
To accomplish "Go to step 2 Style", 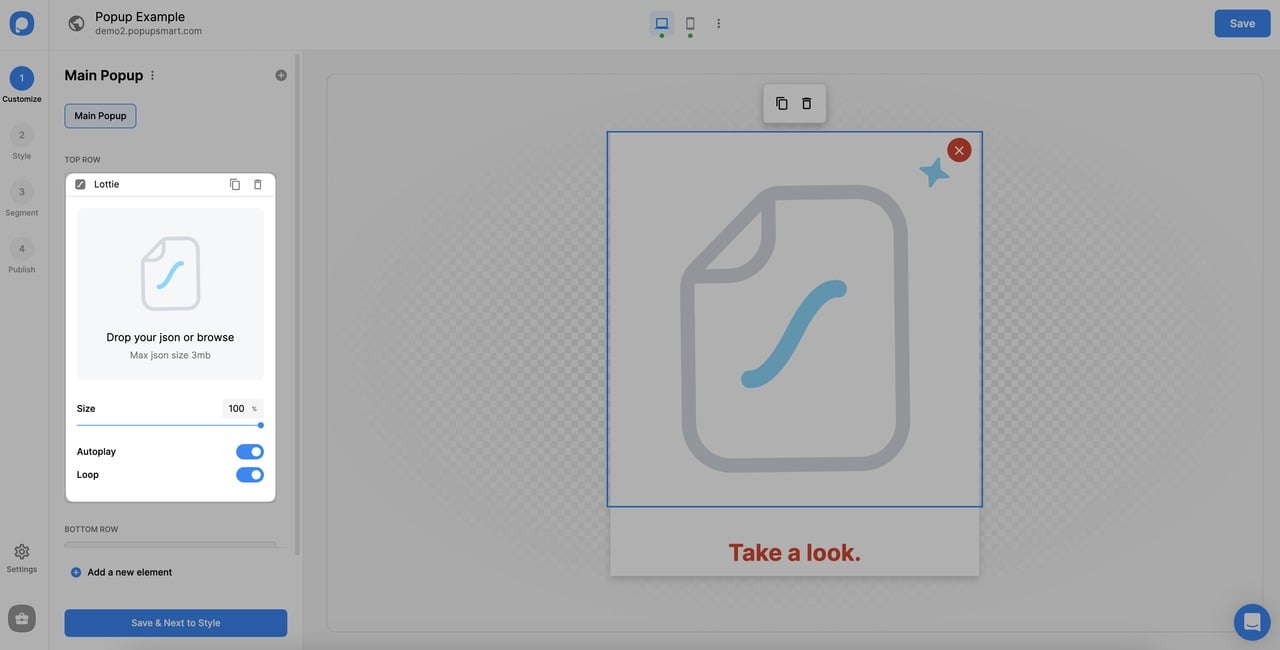I will coord(22,142).
